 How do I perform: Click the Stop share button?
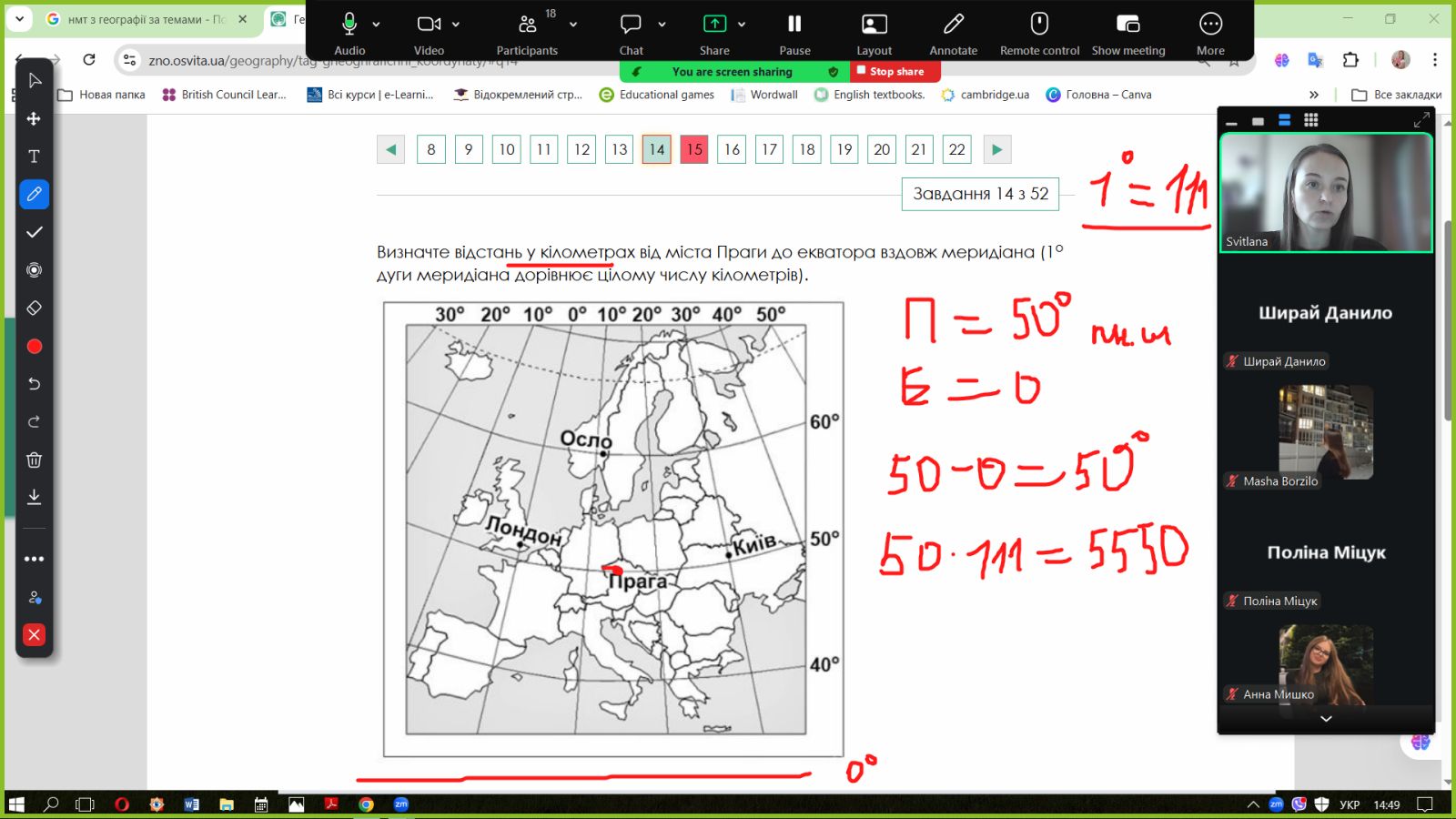click(895, 71)
